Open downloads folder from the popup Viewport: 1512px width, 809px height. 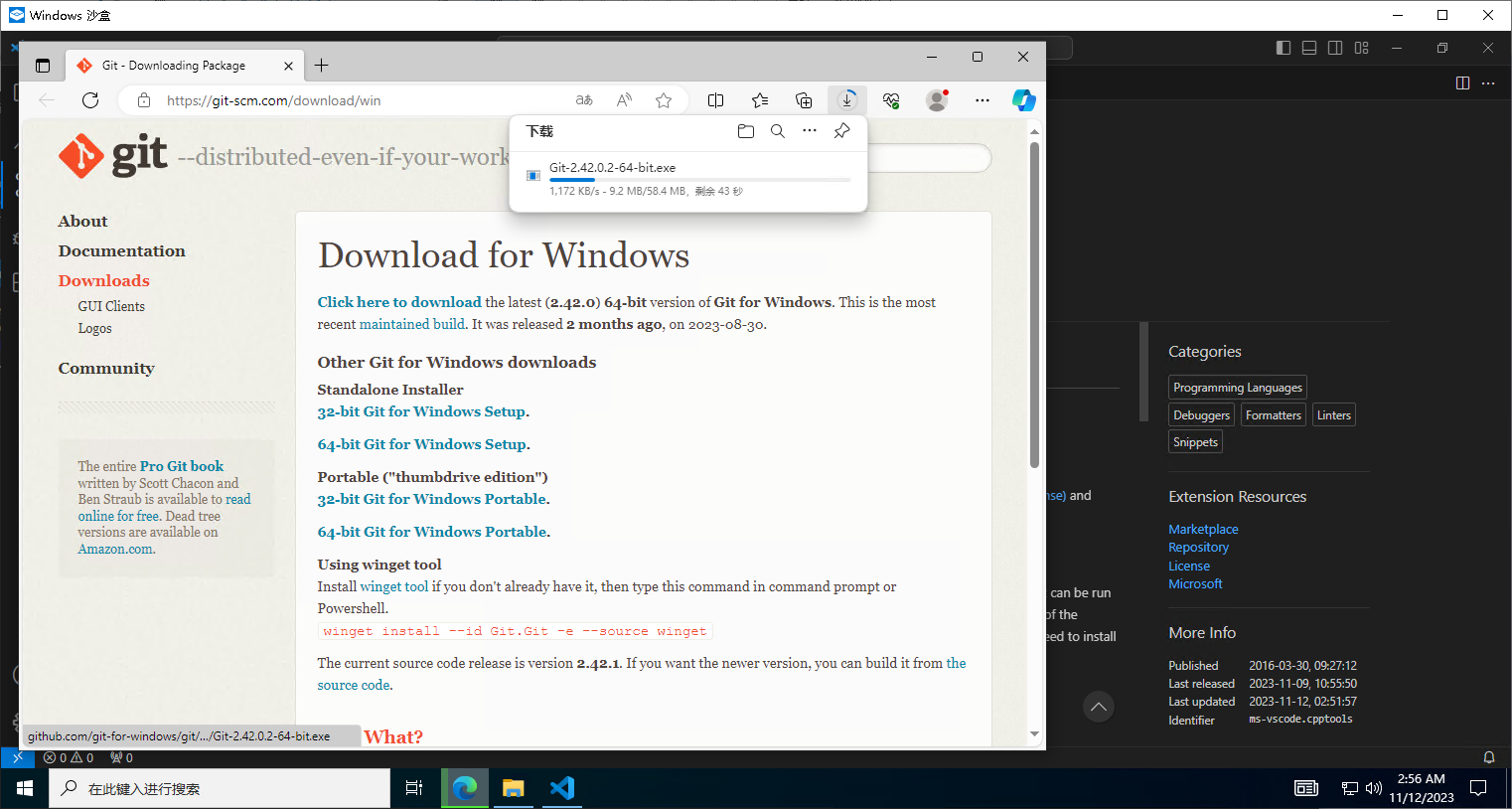pos(746,131)
